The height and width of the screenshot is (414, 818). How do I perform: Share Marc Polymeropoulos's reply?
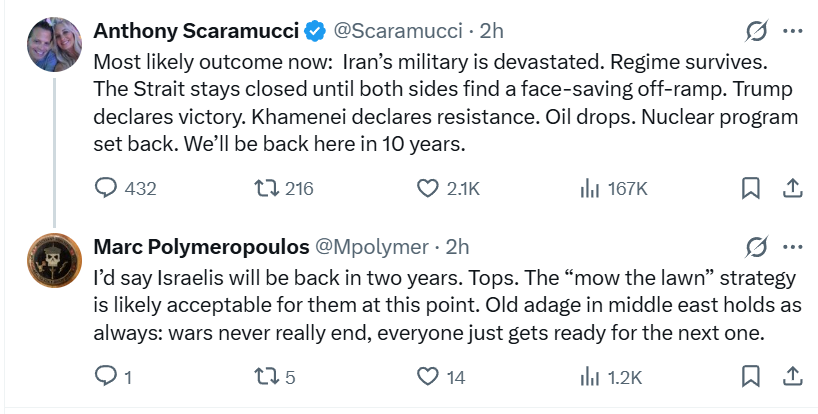click(x=790, y=376)
